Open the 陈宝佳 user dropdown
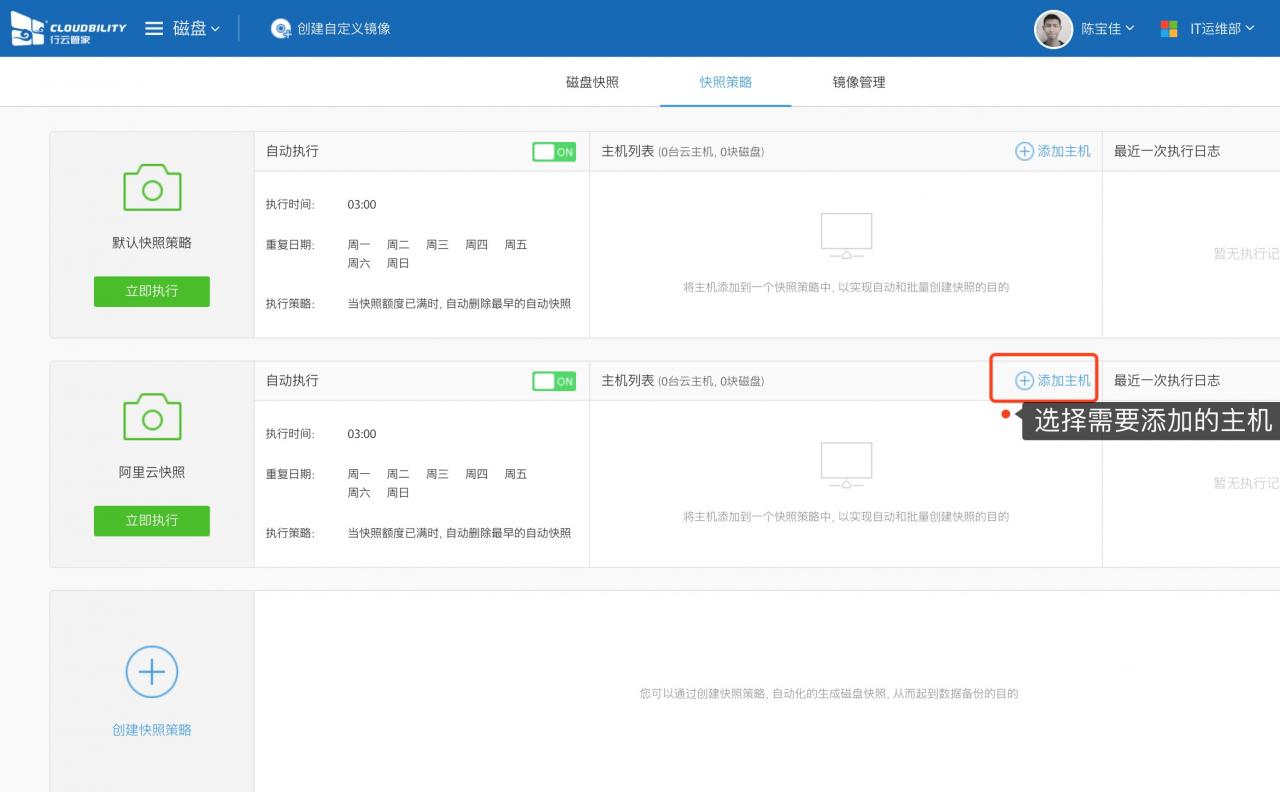 pyautogui.click(x=1108, y=29)
